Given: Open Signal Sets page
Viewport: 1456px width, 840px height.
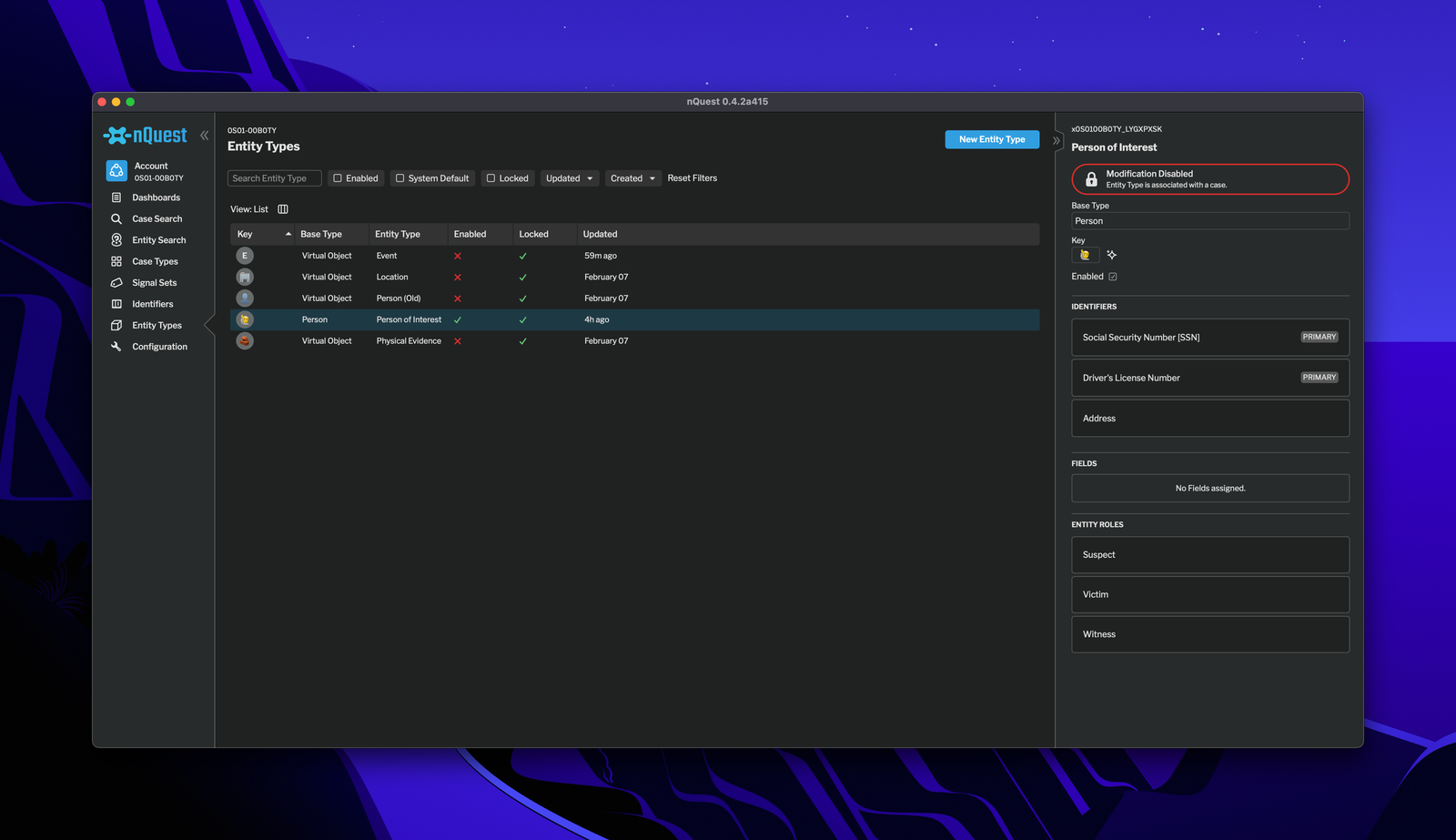Looking at the screenshot, I should point(154,283).
